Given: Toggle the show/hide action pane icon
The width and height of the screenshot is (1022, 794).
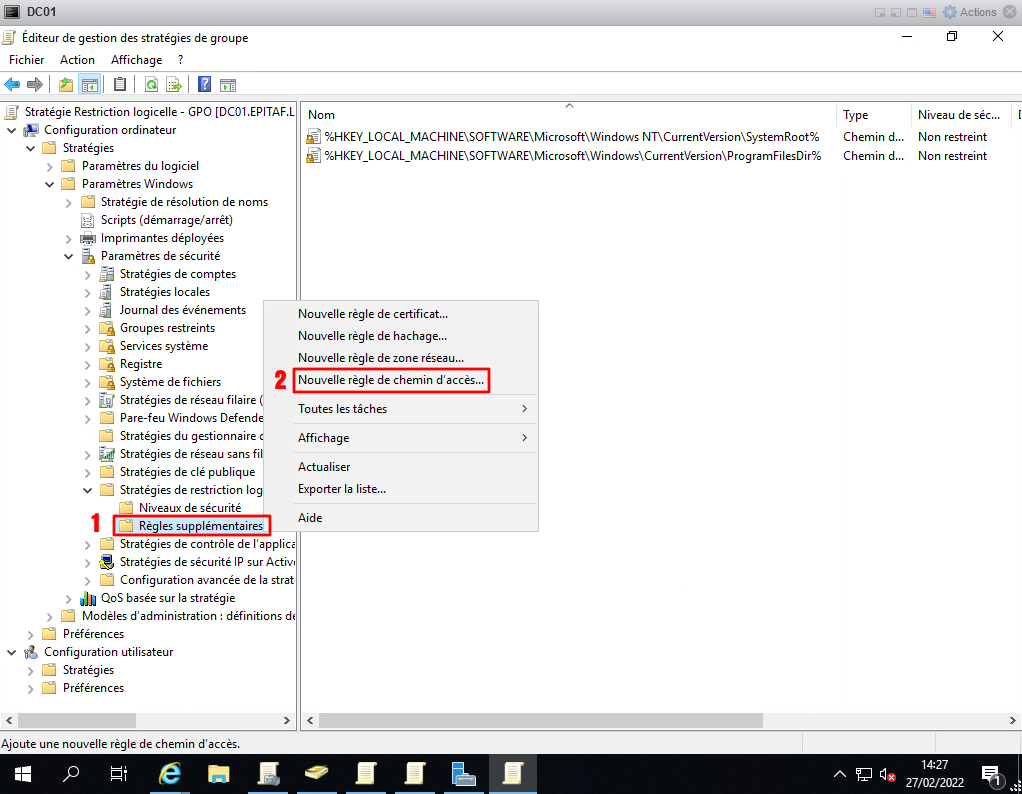Looking at the screenshot, I should pos(228,84).
